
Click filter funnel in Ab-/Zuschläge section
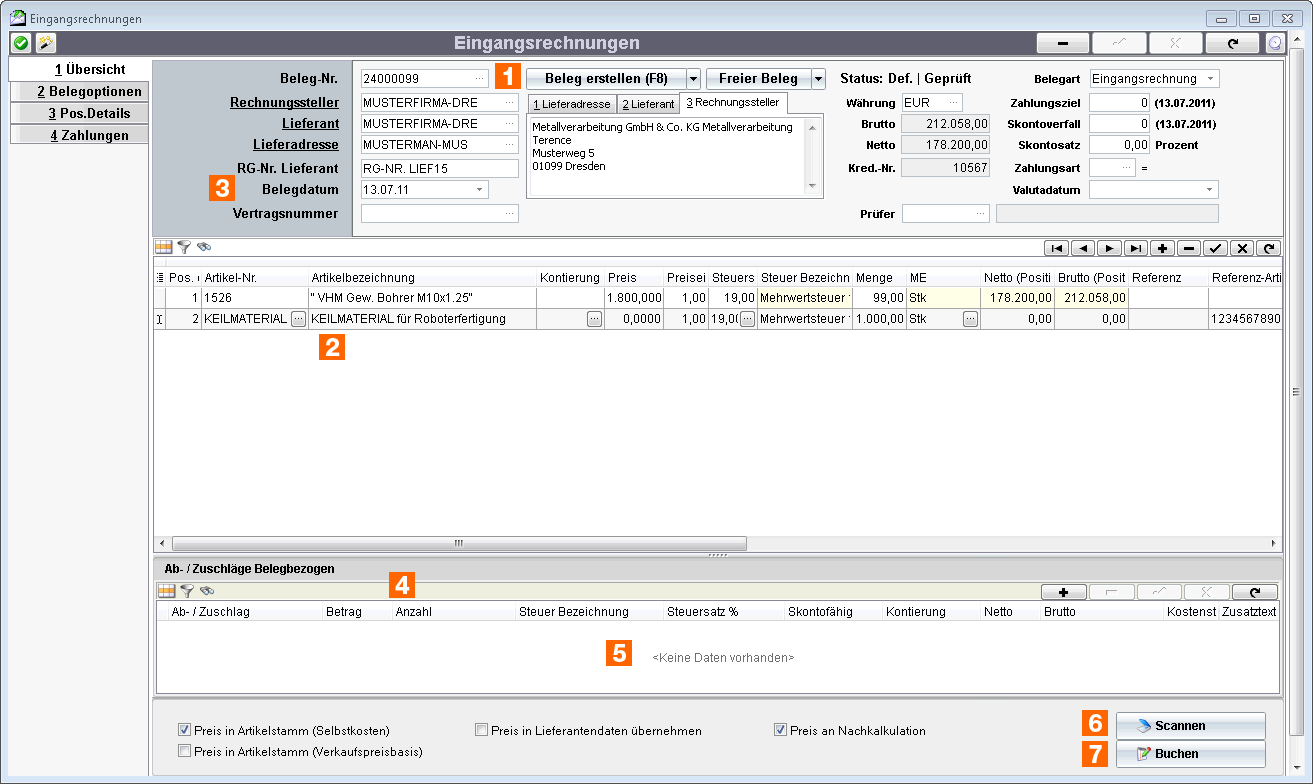187,591
